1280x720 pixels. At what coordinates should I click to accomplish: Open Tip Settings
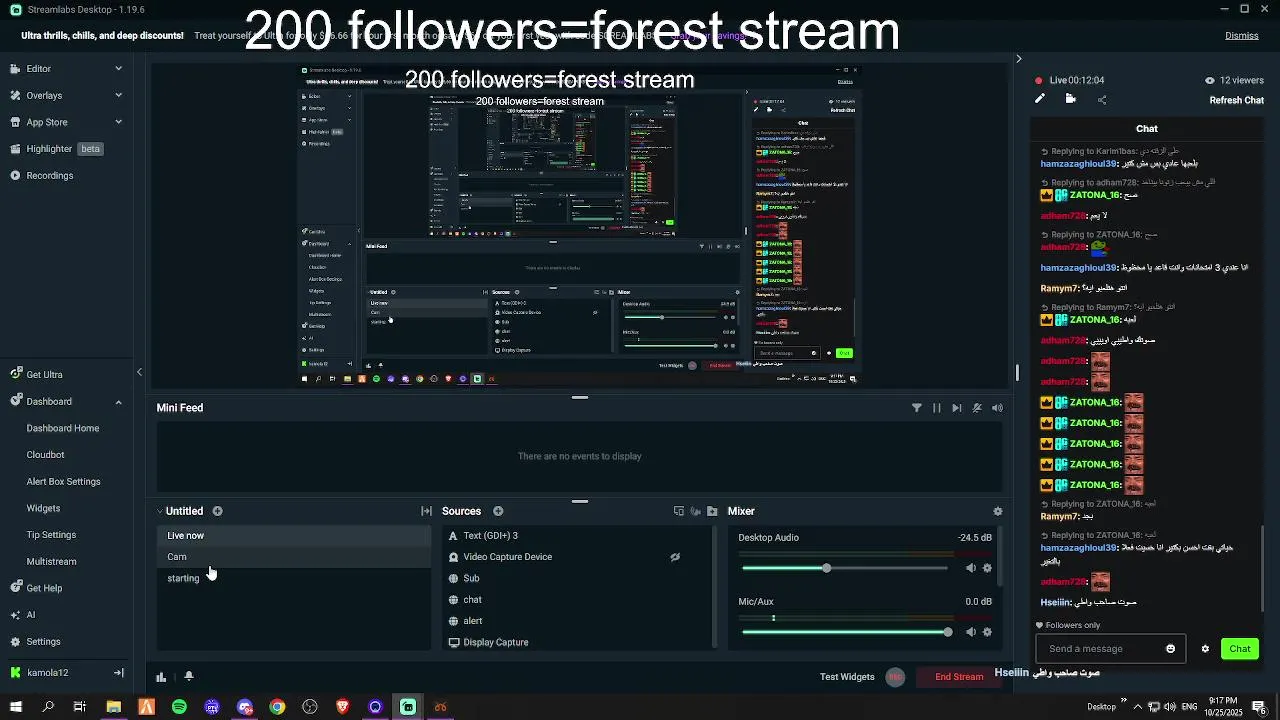[51, 535]
